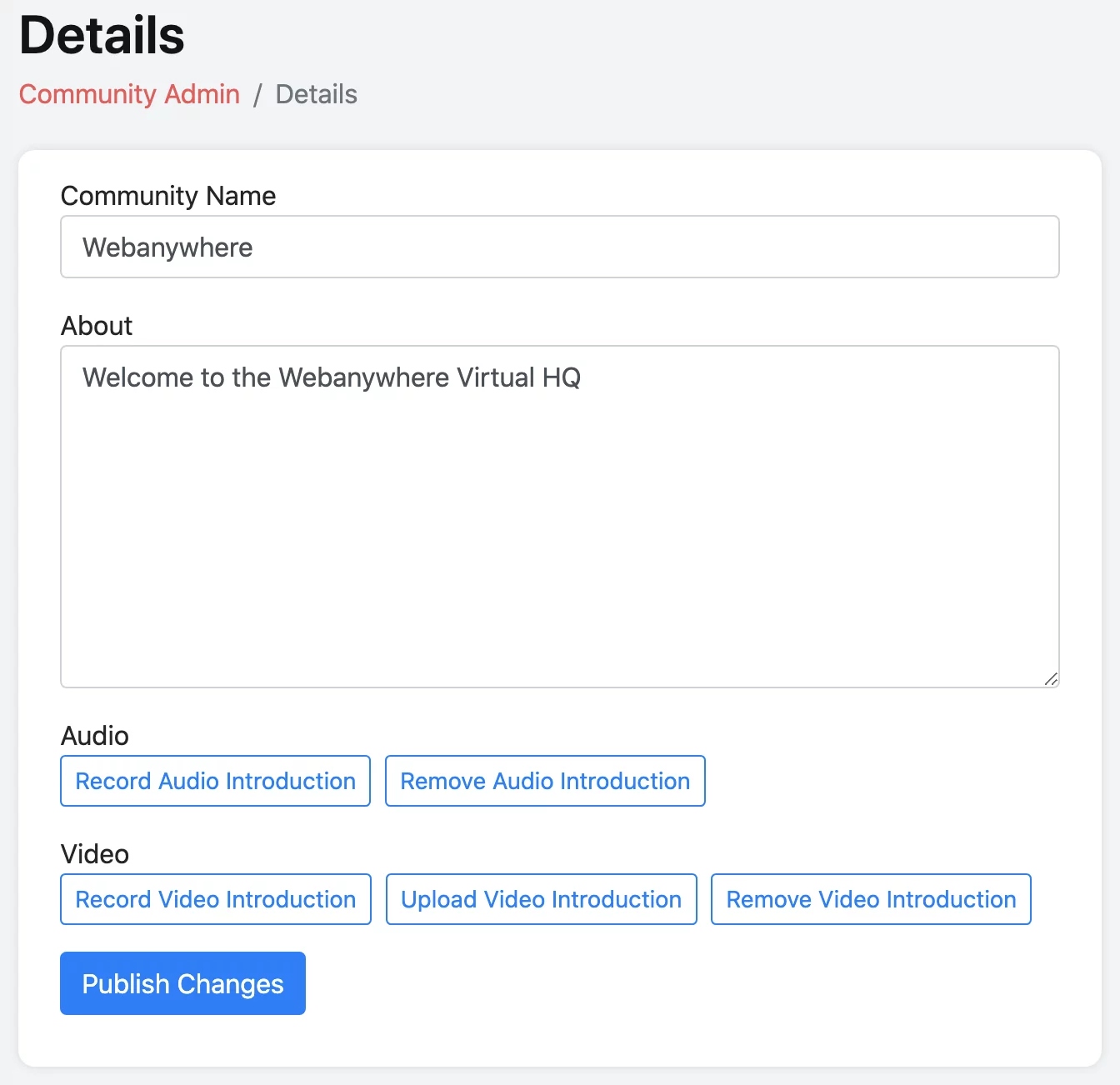Screen dimensions: 1120x1085
Task: Click the Details breadcrumb item
Action: (x=316, y=94)
